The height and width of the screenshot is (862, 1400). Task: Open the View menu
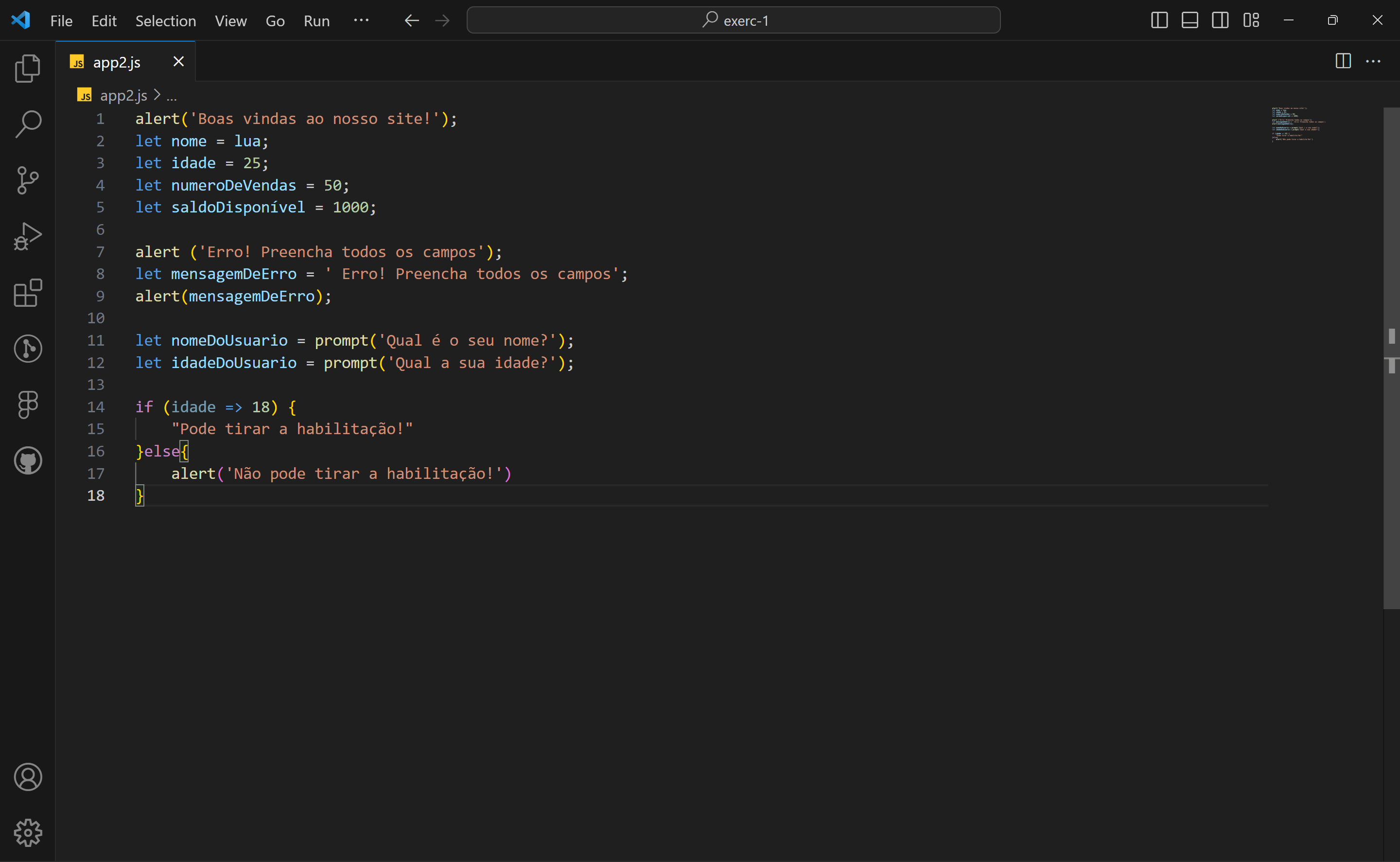tap(230, 21)
